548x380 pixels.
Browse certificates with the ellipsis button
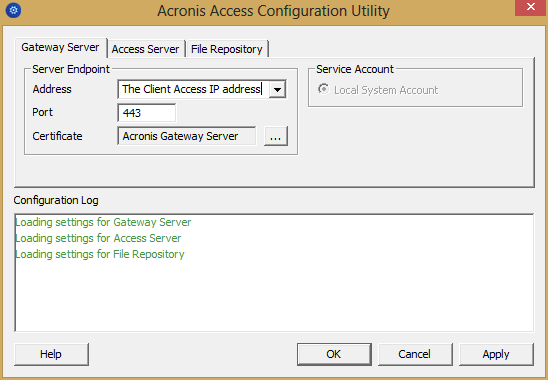[276, 136]
